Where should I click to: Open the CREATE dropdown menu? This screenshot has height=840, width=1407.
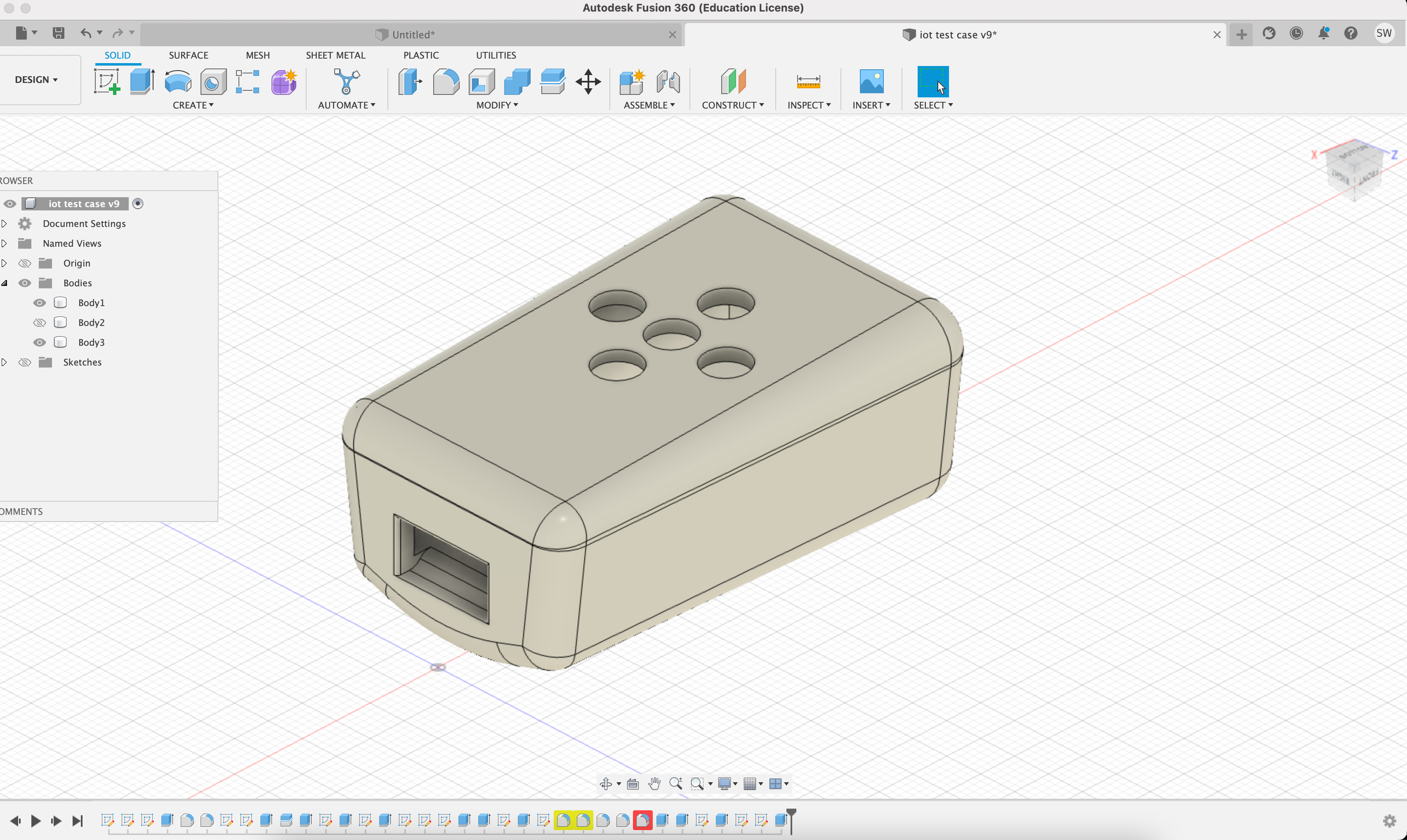point(193,105)
